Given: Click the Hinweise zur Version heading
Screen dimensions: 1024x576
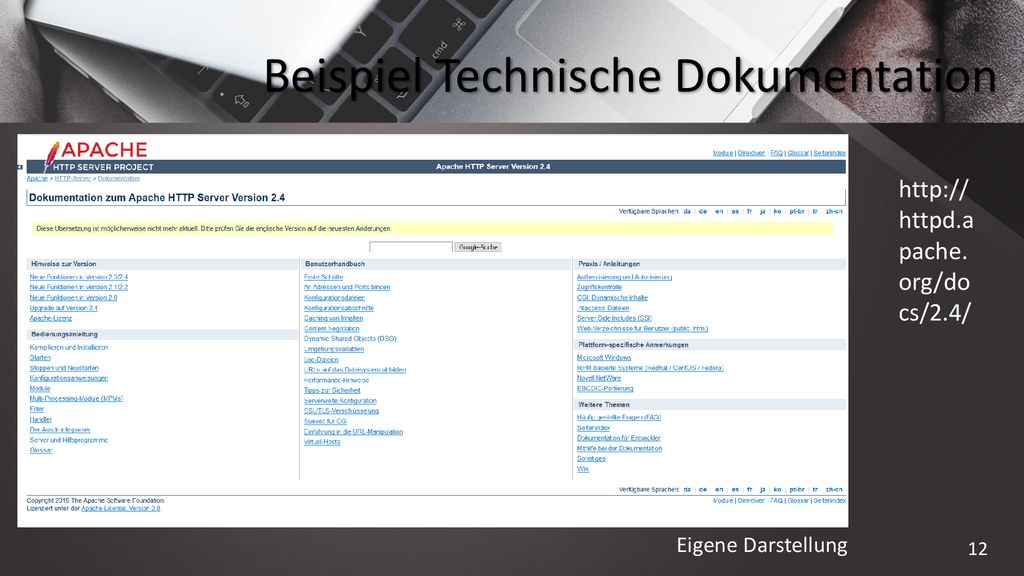Looking at the screenshot, I should (63, 264).
